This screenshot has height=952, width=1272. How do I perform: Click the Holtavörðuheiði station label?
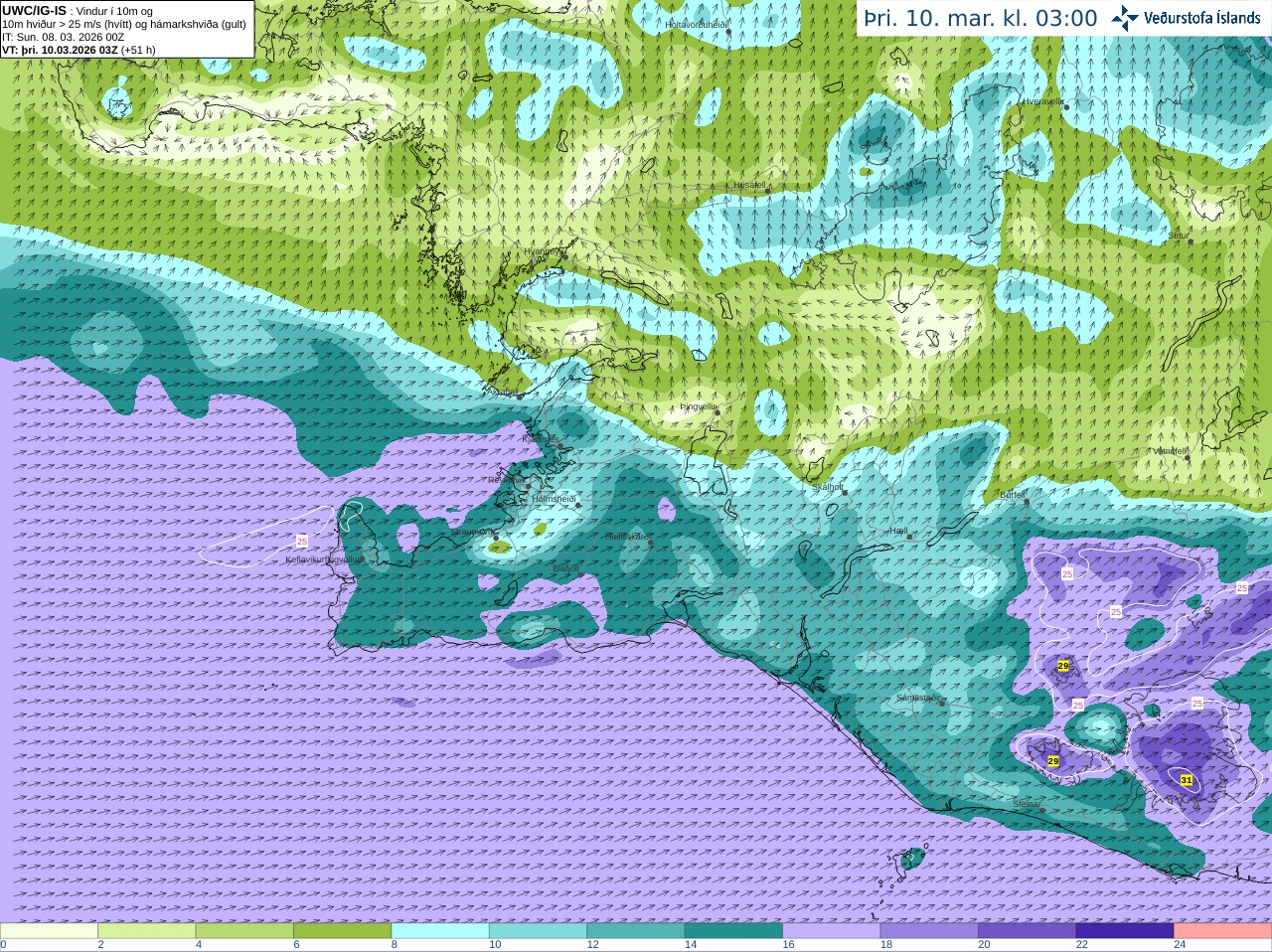coord(697,24)
